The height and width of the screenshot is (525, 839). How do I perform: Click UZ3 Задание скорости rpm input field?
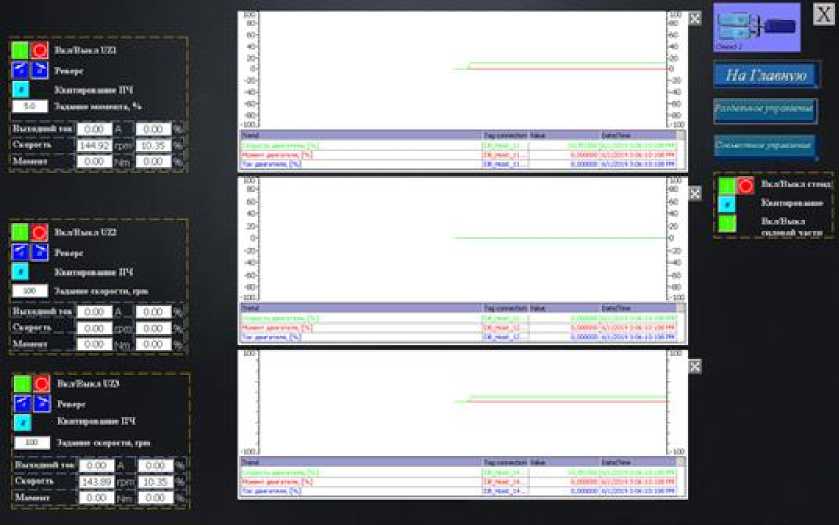[32, 443]
